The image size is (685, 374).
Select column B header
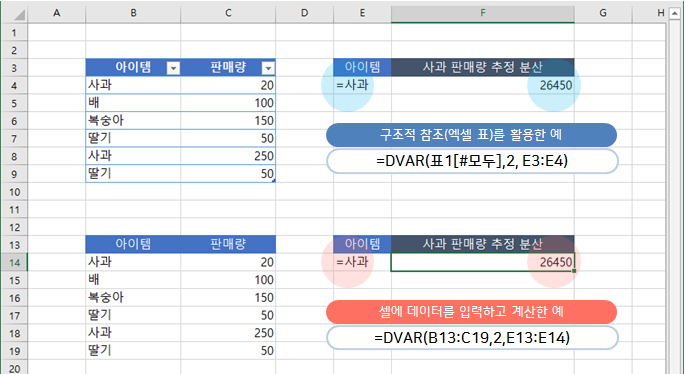133,13
